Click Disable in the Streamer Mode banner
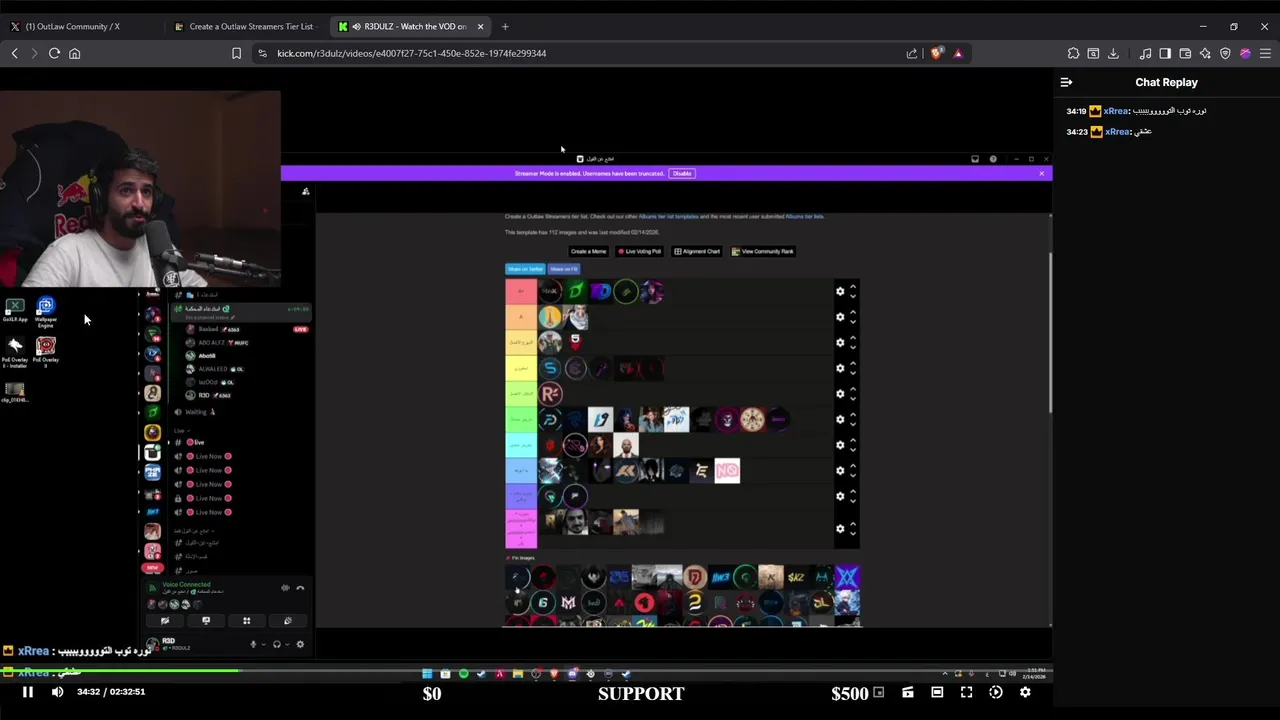 tap(682, 174)
